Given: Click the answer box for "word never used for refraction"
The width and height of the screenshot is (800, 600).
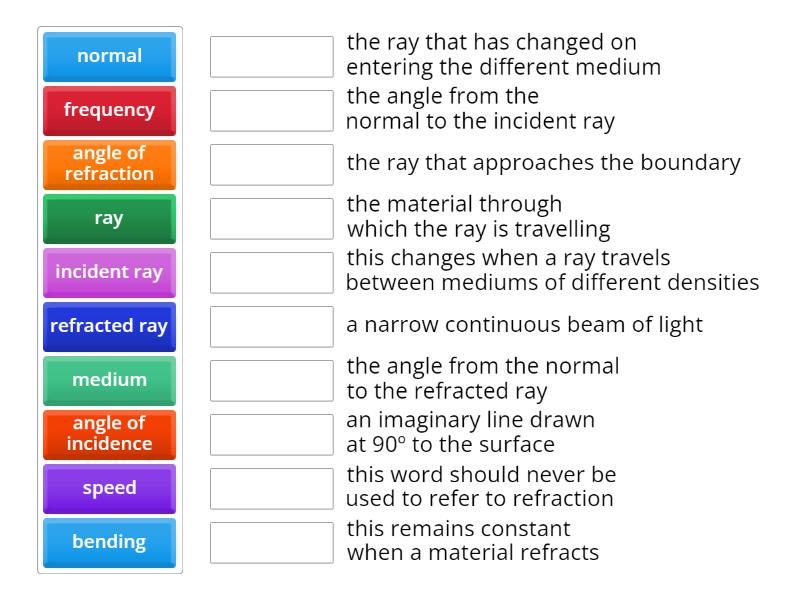Looking at the screenshot, I should click(271, 488).
